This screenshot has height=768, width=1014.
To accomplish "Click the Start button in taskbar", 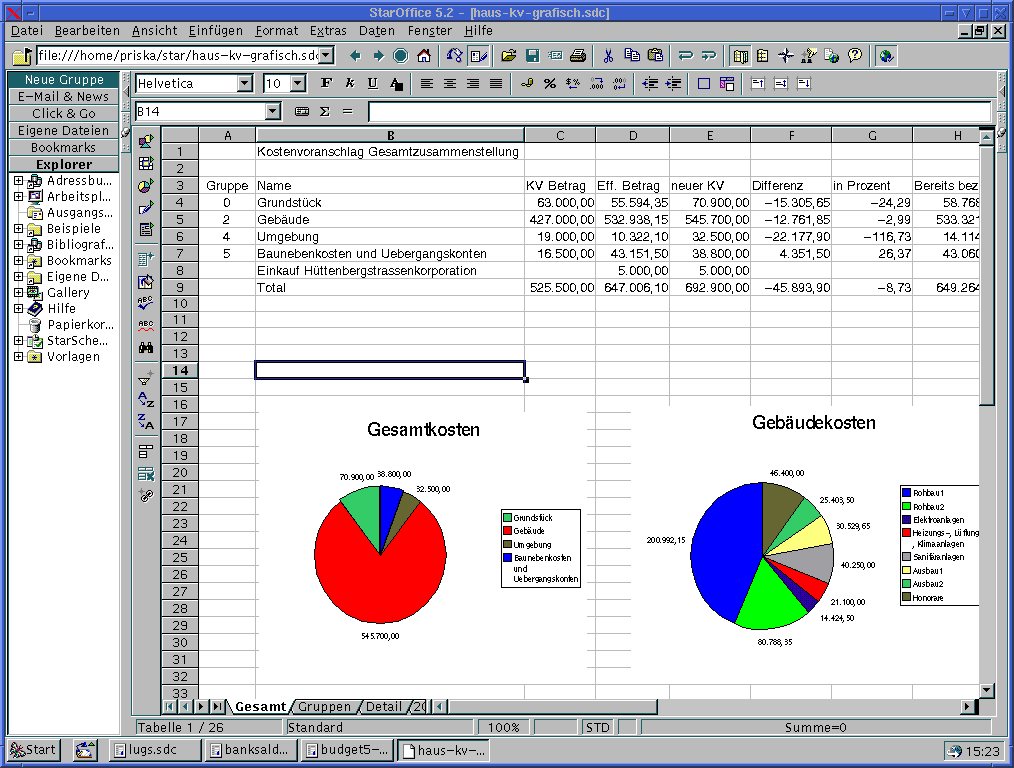I will [x=33, y=750].
